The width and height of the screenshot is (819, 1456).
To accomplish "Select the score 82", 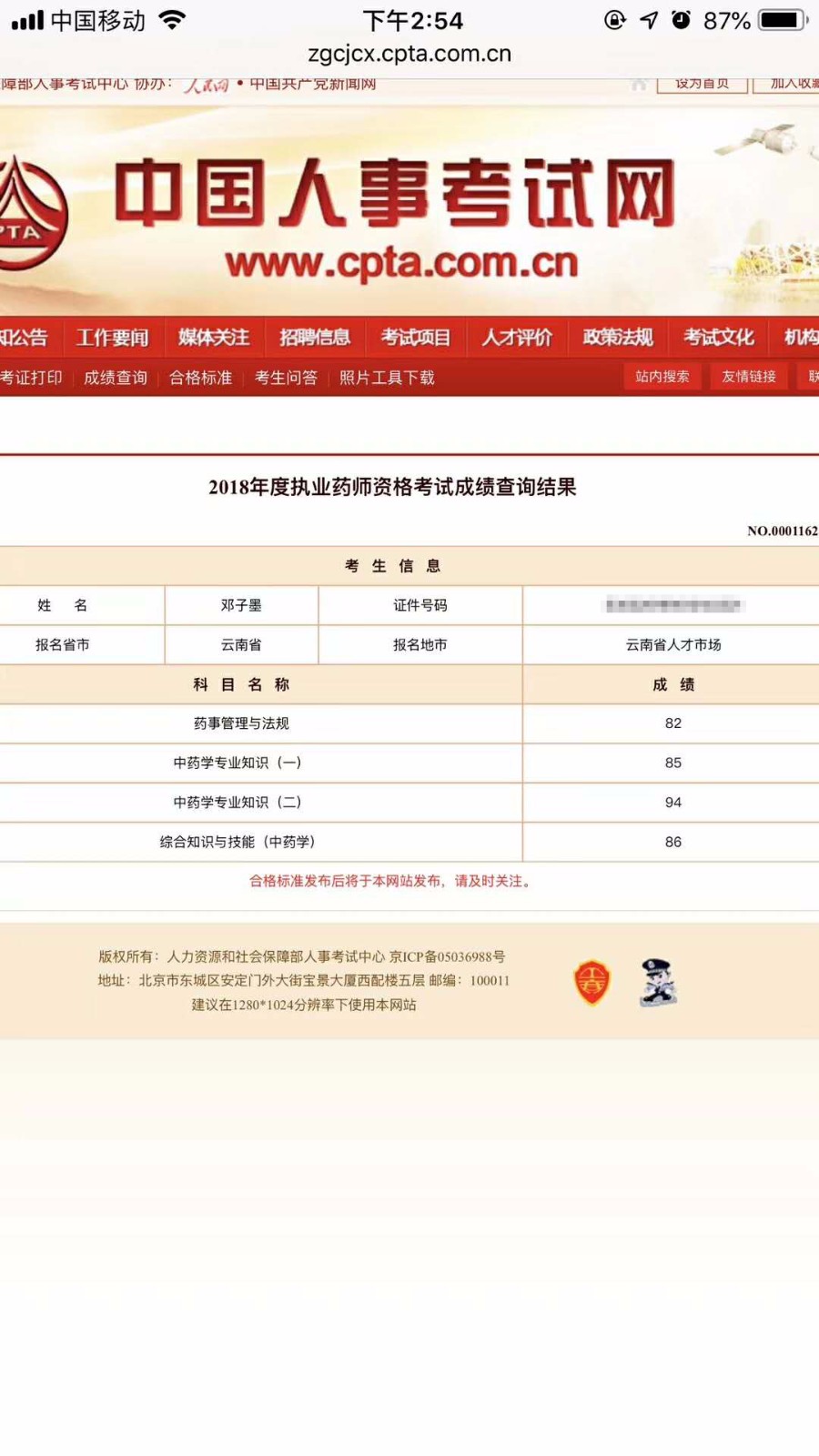I will 673,723.
